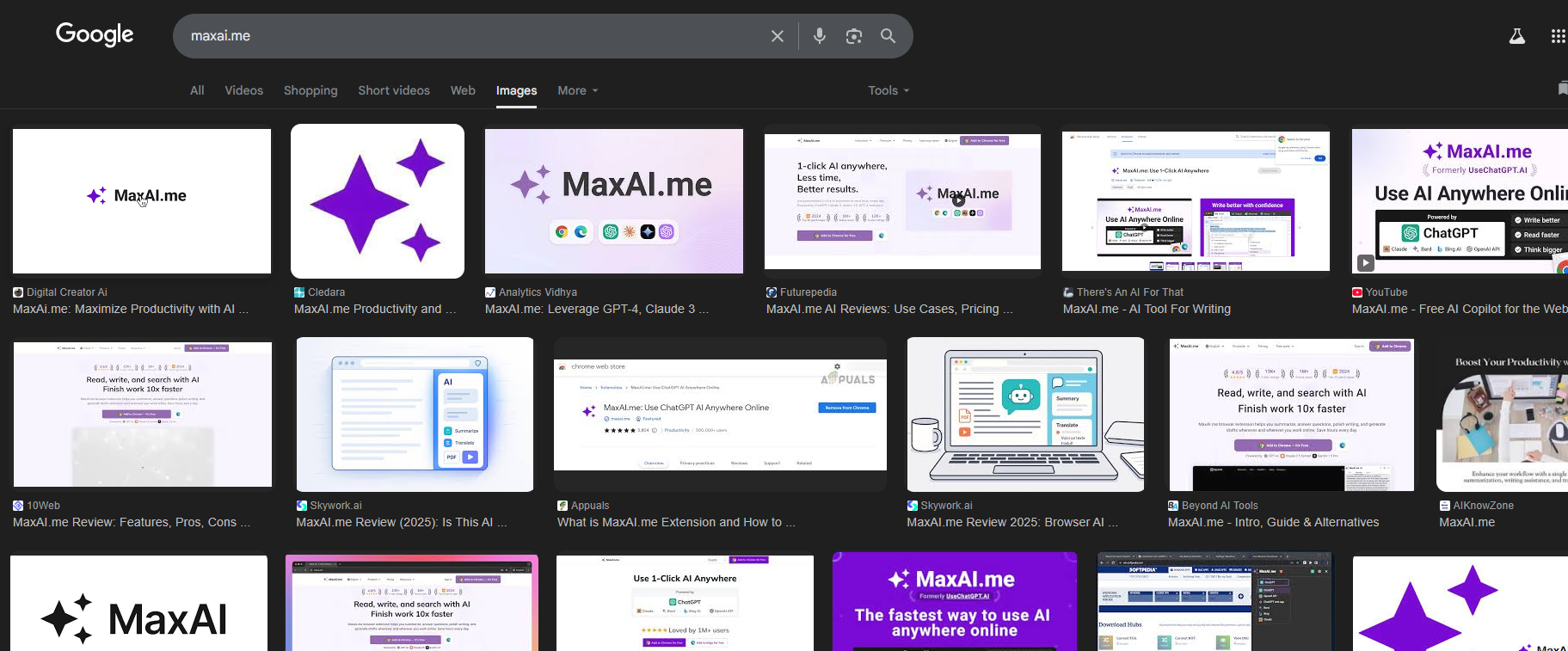Open Cledara purple sparkle thumbnail

coord(378,201)
